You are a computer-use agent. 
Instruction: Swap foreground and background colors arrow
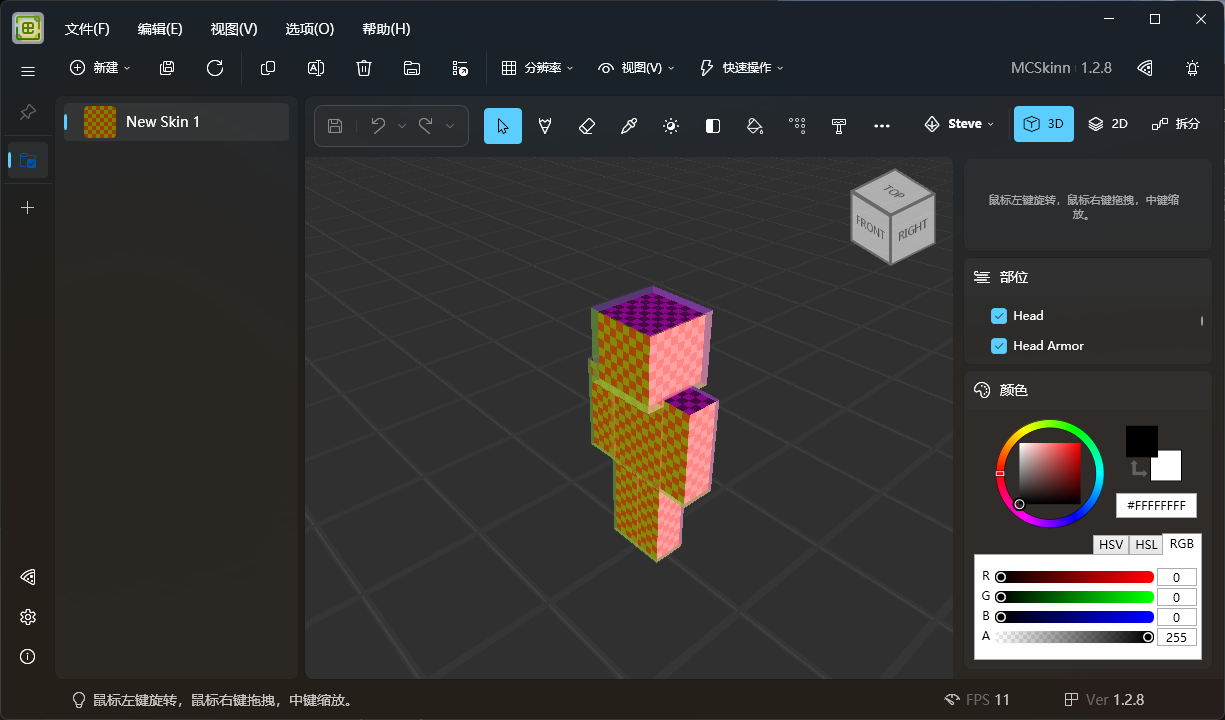coord(1138,468)
